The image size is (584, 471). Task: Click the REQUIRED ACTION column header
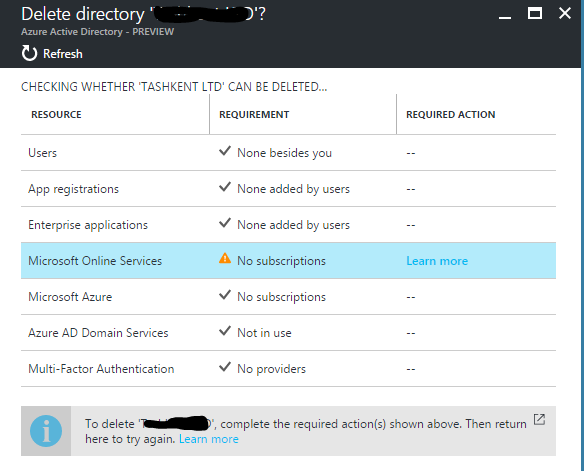point(451,114)
